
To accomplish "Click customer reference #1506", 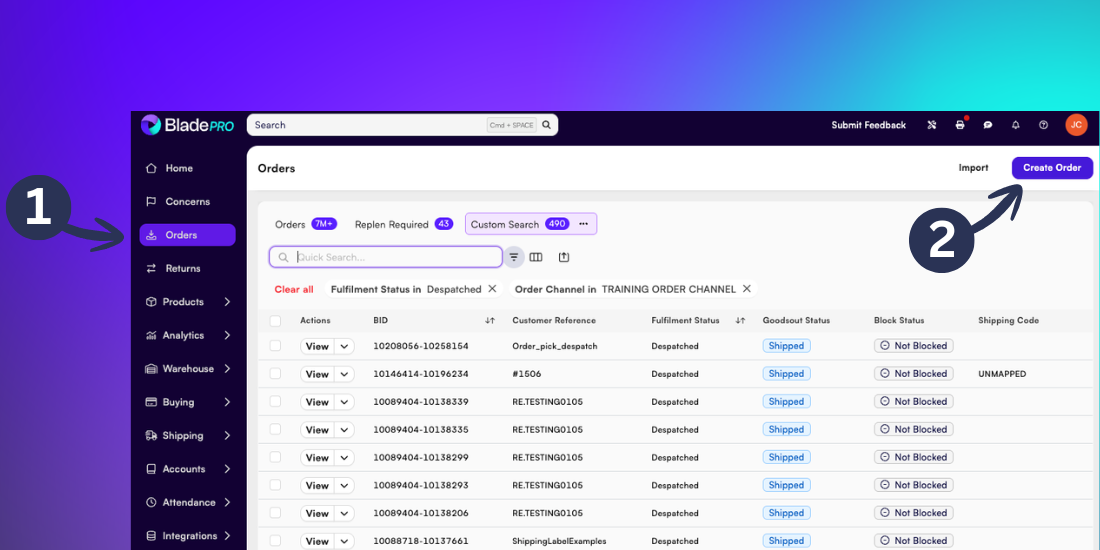I will coord(527,374).
